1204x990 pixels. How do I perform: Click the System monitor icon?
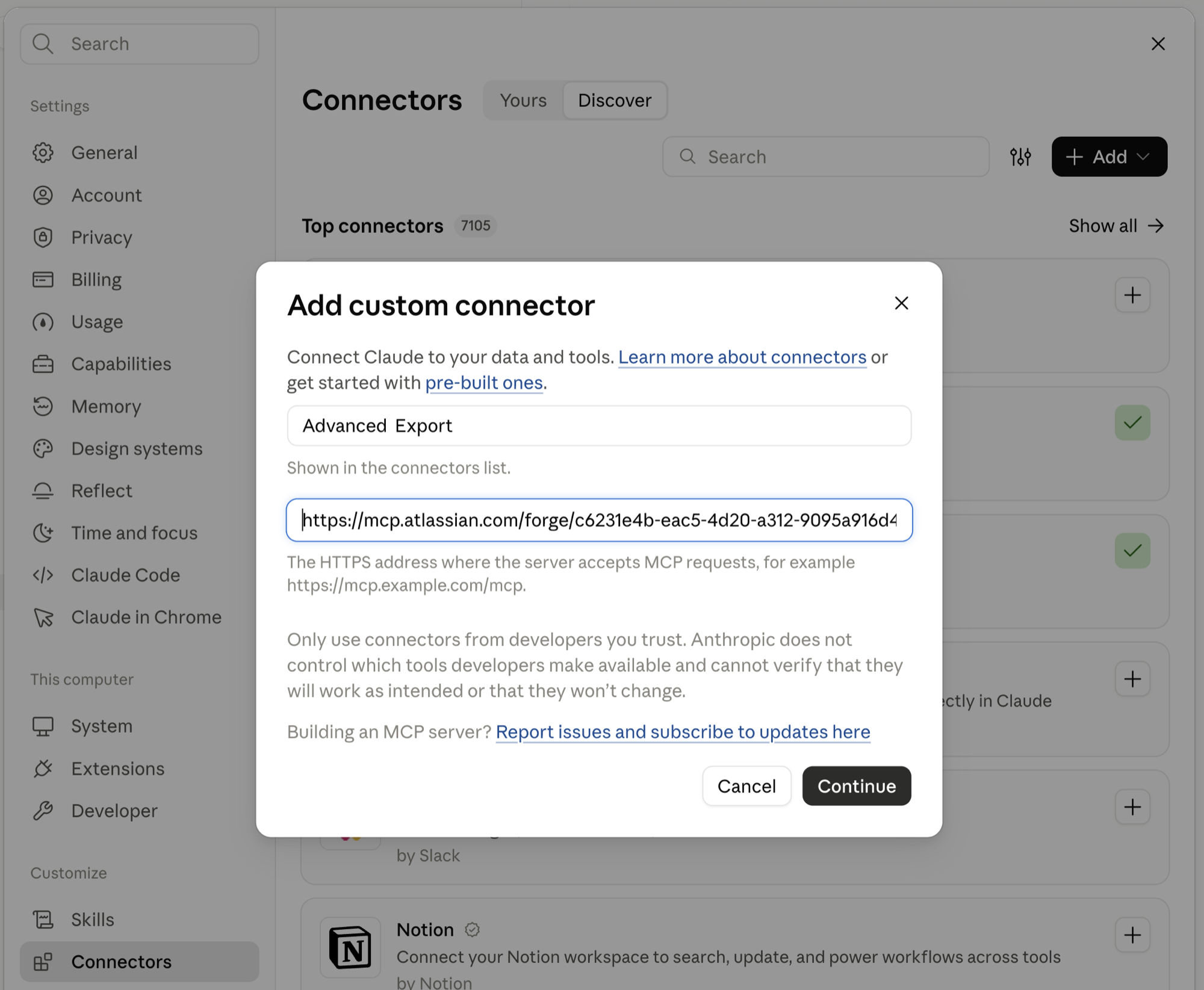[43, 726]
